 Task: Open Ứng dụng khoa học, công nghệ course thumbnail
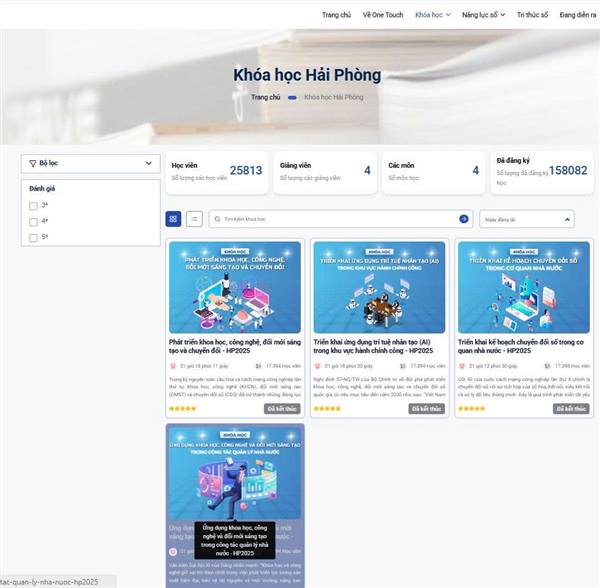(235, 473)
